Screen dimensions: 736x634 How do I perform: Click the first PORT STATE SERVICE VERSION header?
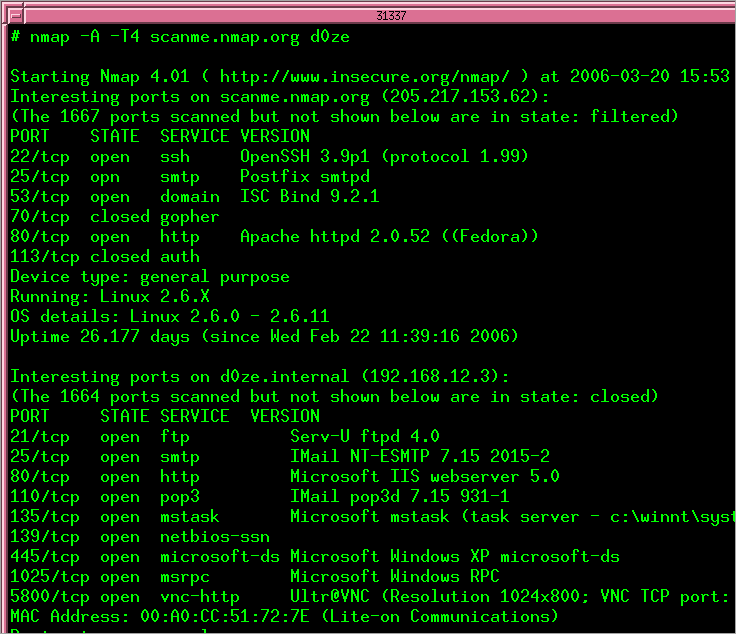(160, 136)
